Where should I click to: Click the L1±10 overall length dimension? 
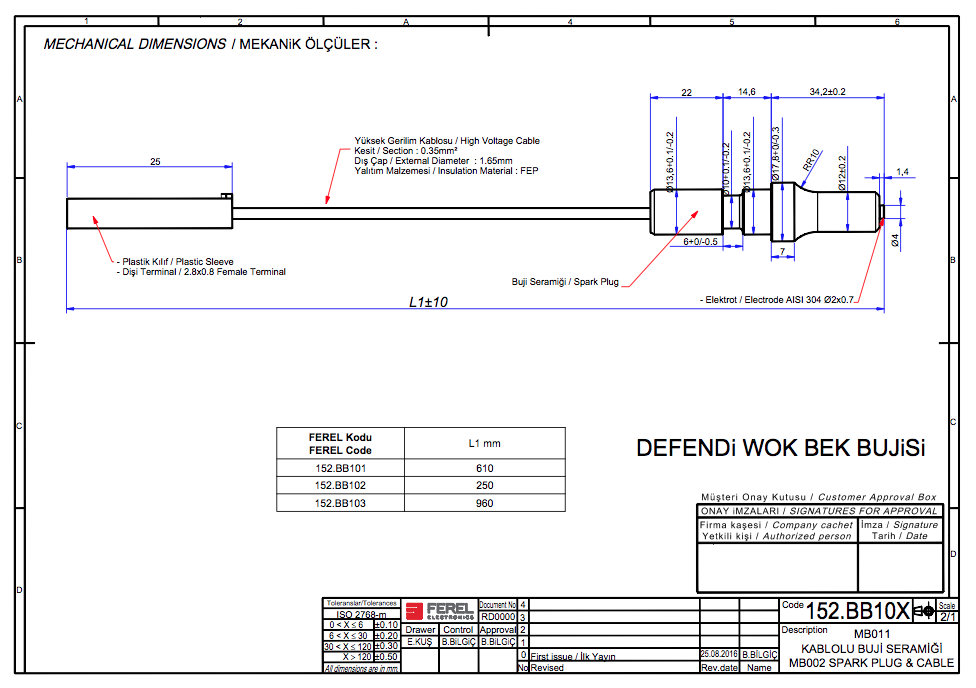pos(430,301)
